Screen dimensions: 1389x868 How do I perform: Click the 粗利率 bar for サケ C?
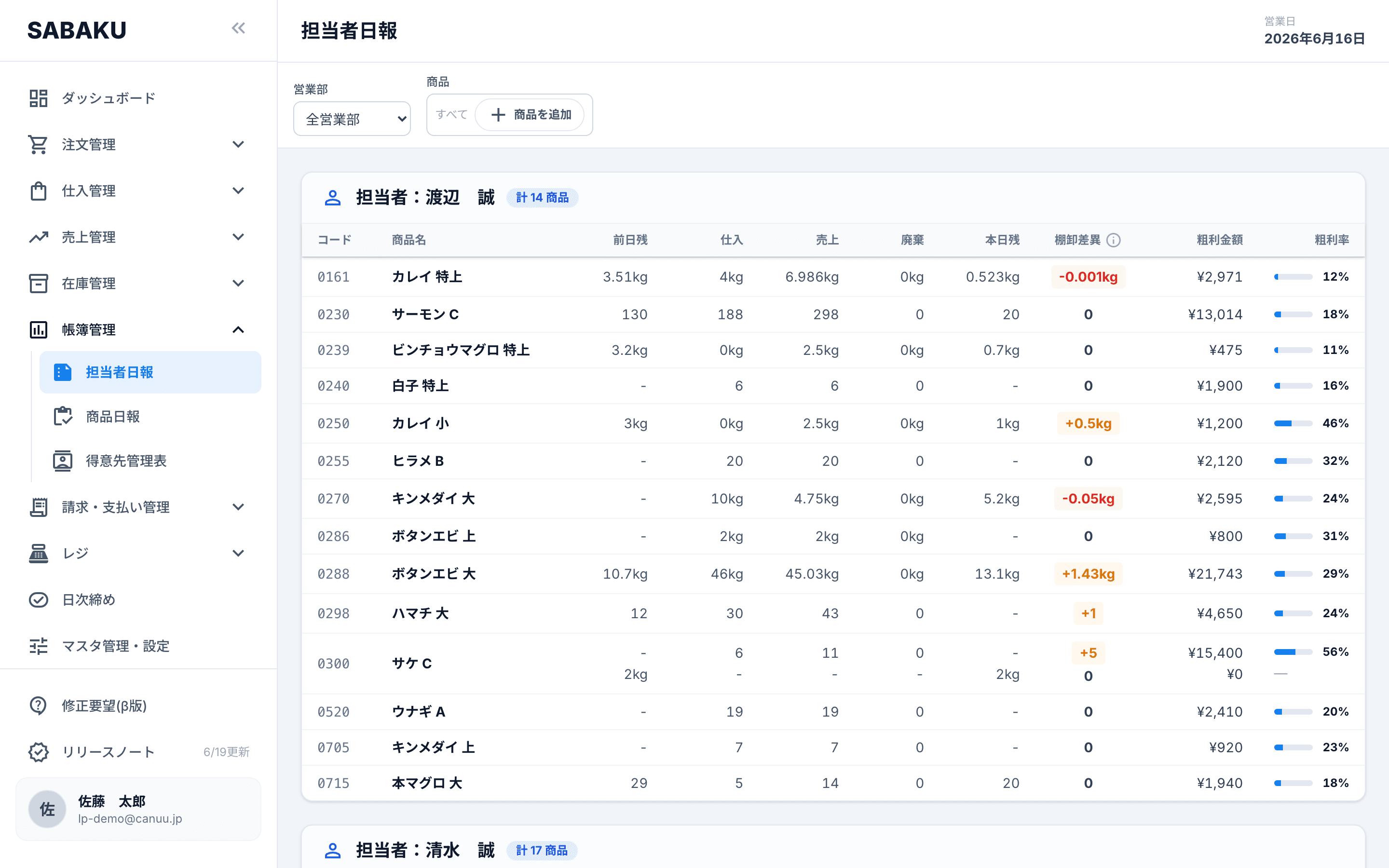(1293, 652)
